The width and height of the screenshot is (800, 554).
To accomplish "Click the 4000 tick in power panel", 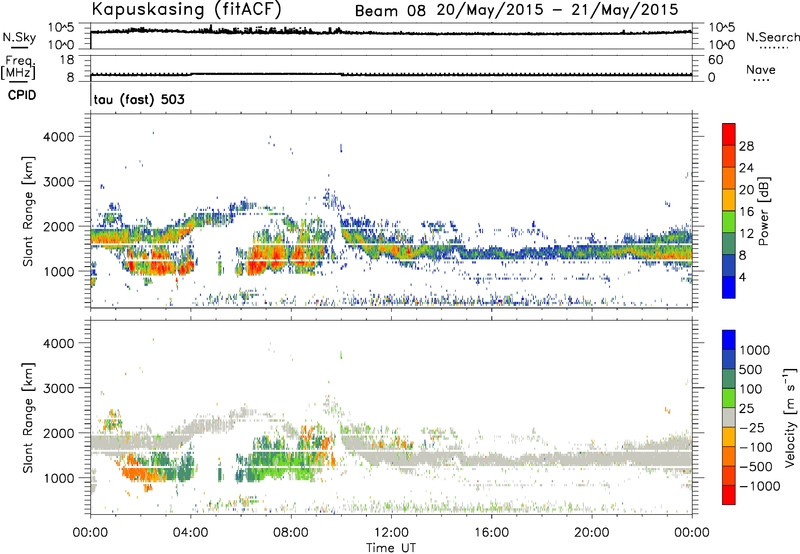I will coord(58,137).
